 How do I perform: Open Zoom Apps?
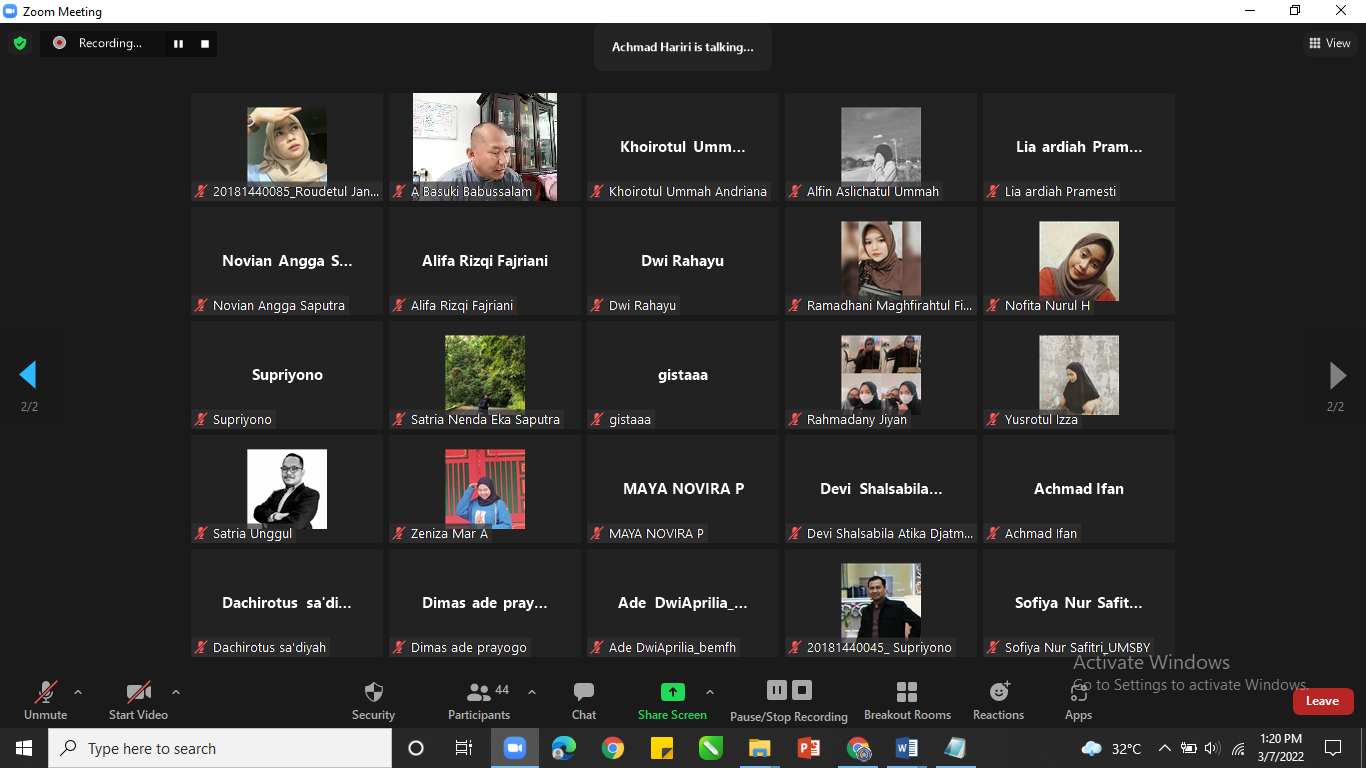1078,700
